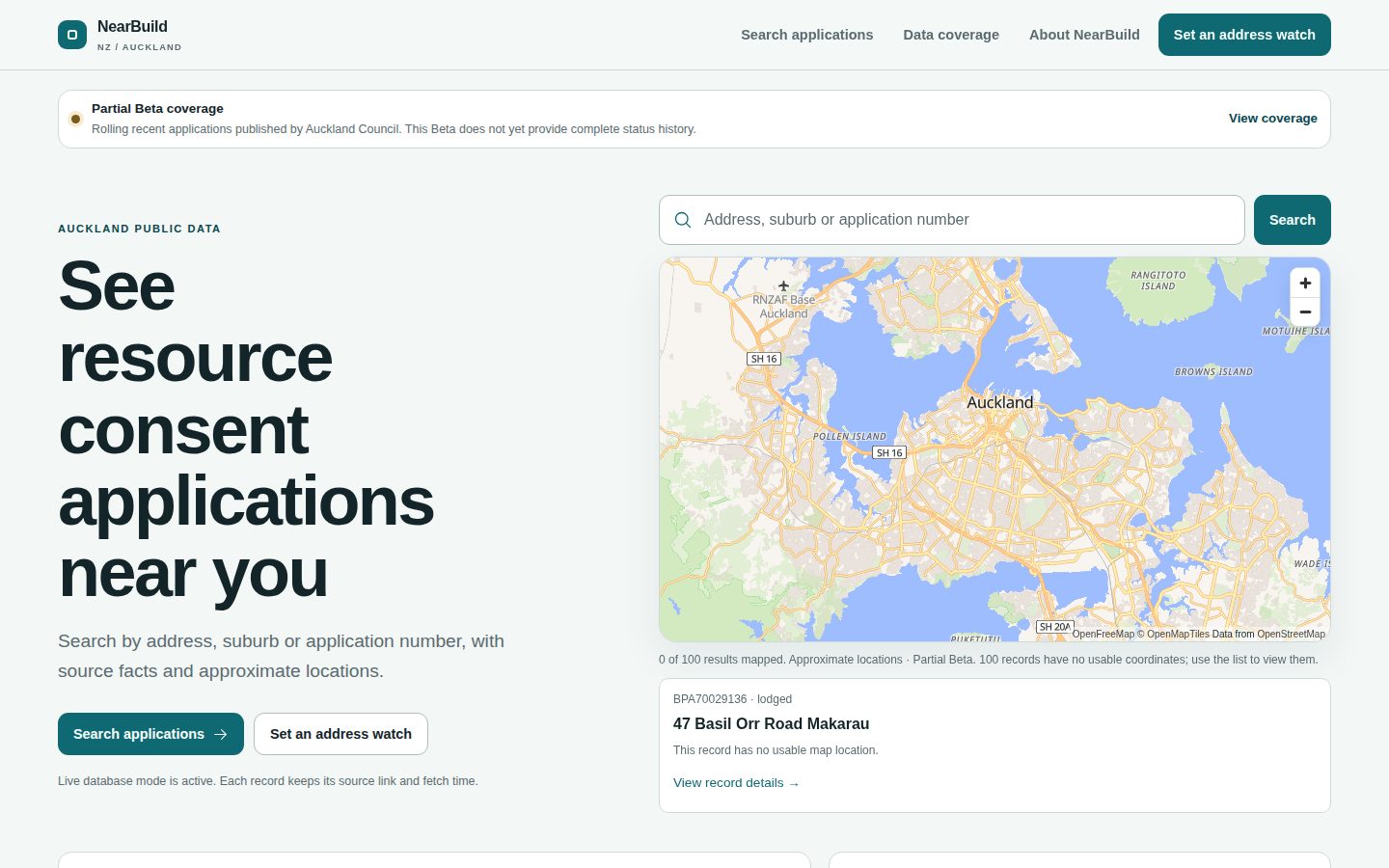The image size is (1389, 868).
Task: Select the 47 Basil Orr Road Makarau heading
Action: click(771, 723)
